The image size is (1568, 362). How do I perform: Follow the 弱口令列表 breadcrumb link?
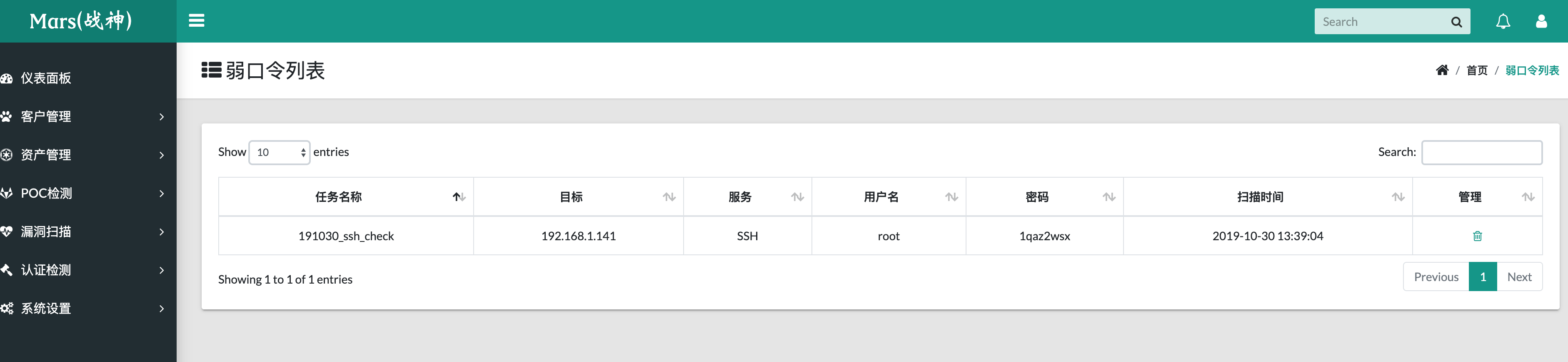pyautogui.click(x=1532, y=70)
